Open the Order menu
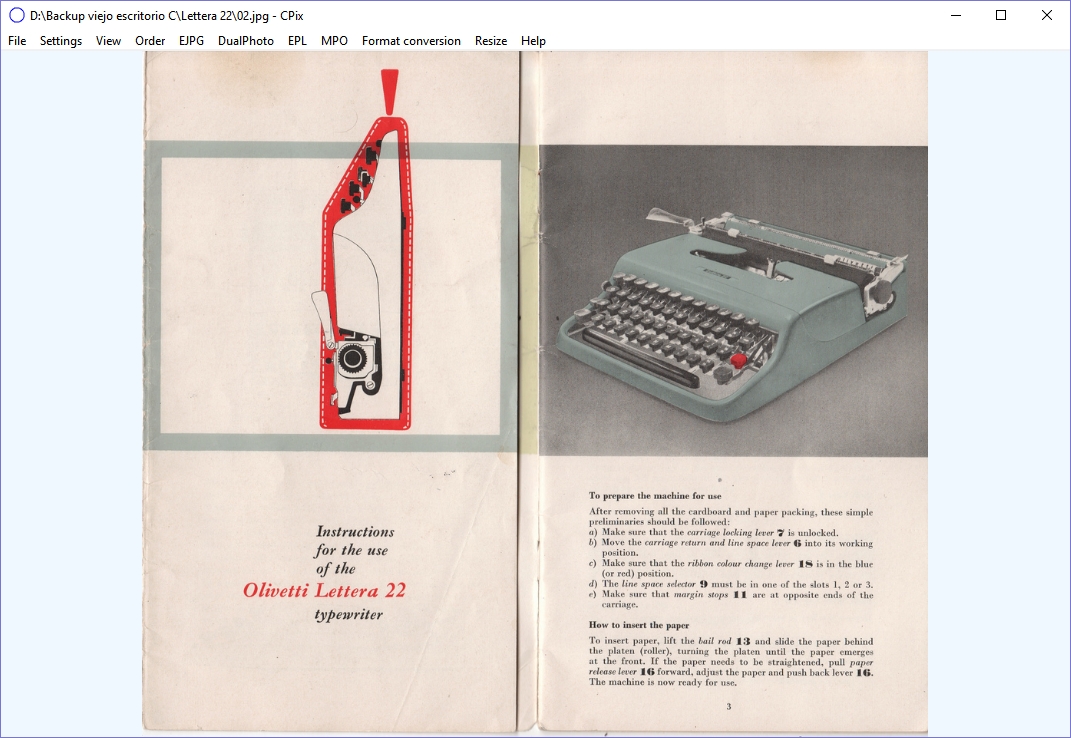The image size is (1071, 738). click(150, 41)
